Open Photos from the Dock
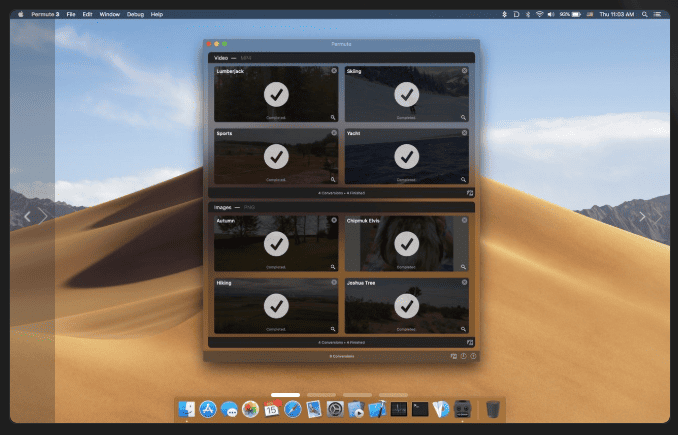 point(250,409)
